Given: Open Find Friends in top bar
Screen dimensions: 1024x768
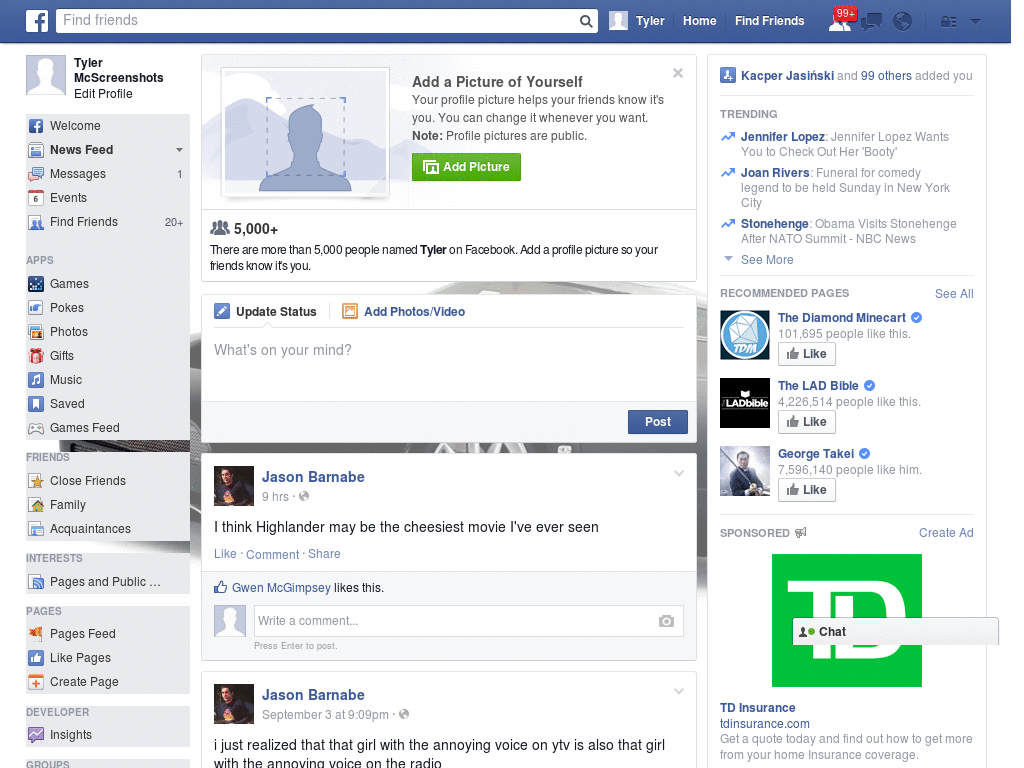Looking at the screenshot, I should point(769,21).
